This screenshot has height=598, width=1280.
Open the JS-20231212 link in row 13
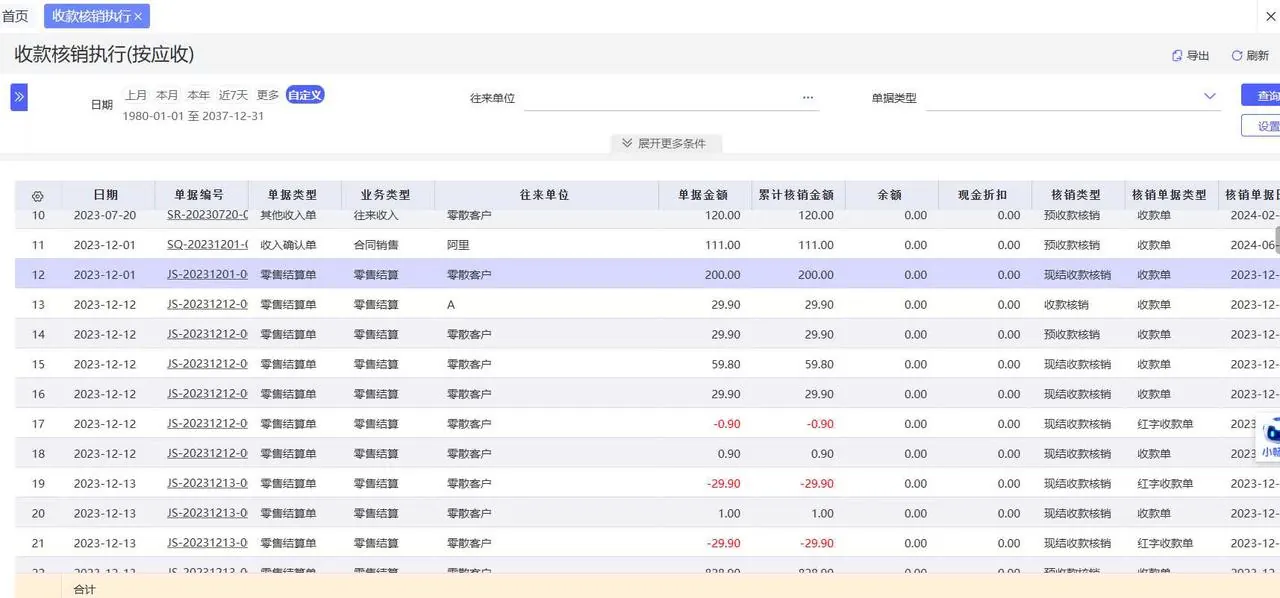pos(208,305)
